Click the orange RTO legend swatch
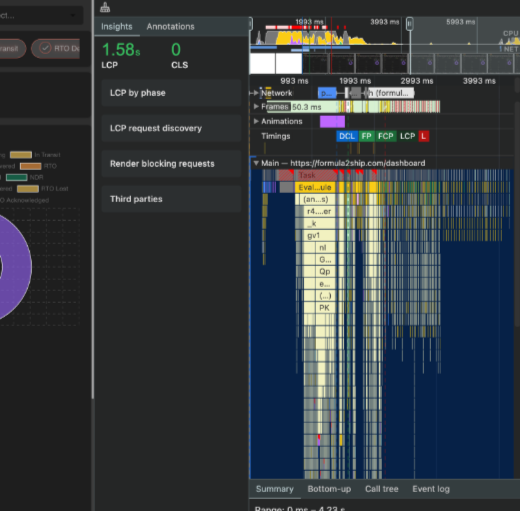The image size is (520, 511). coord(31,166)
